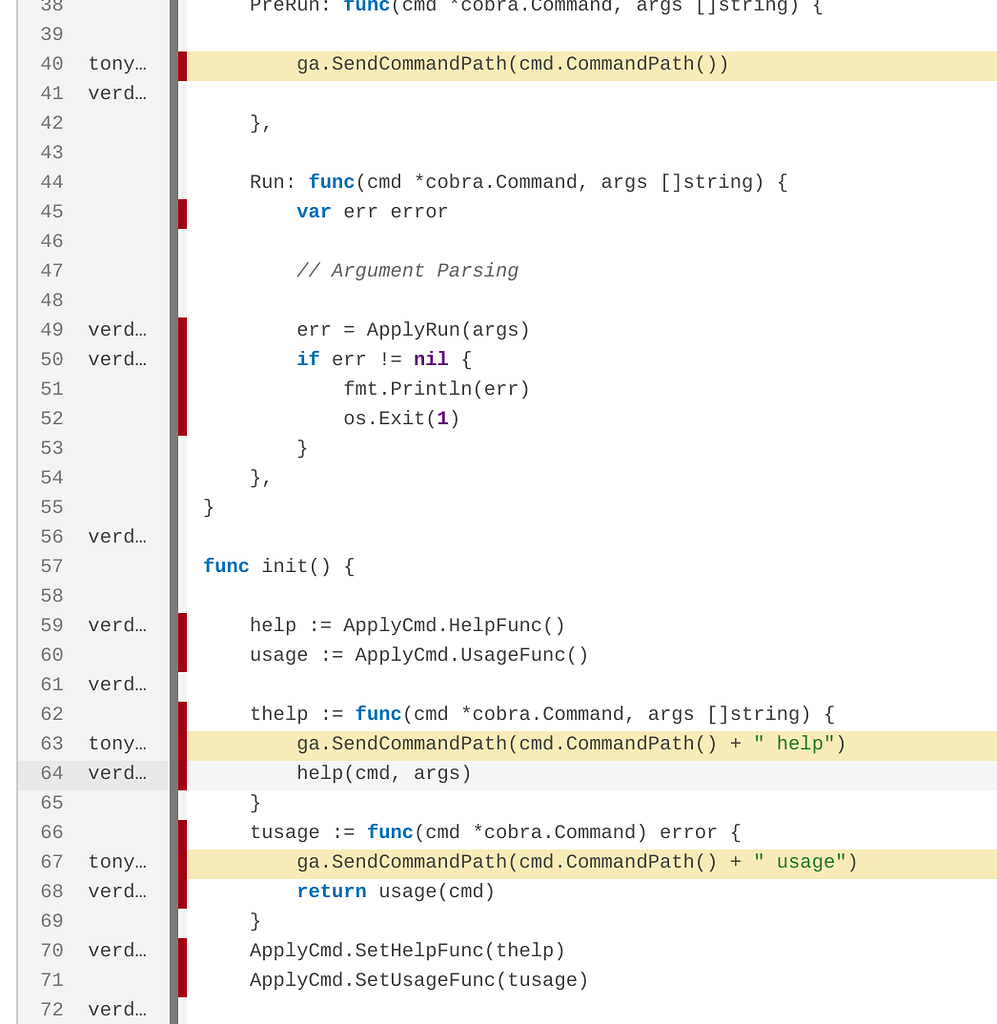The width and height of the screenshot is (997, 1024).
Task: Open the verd… blame commit on line 68
Action: [117, 891]
